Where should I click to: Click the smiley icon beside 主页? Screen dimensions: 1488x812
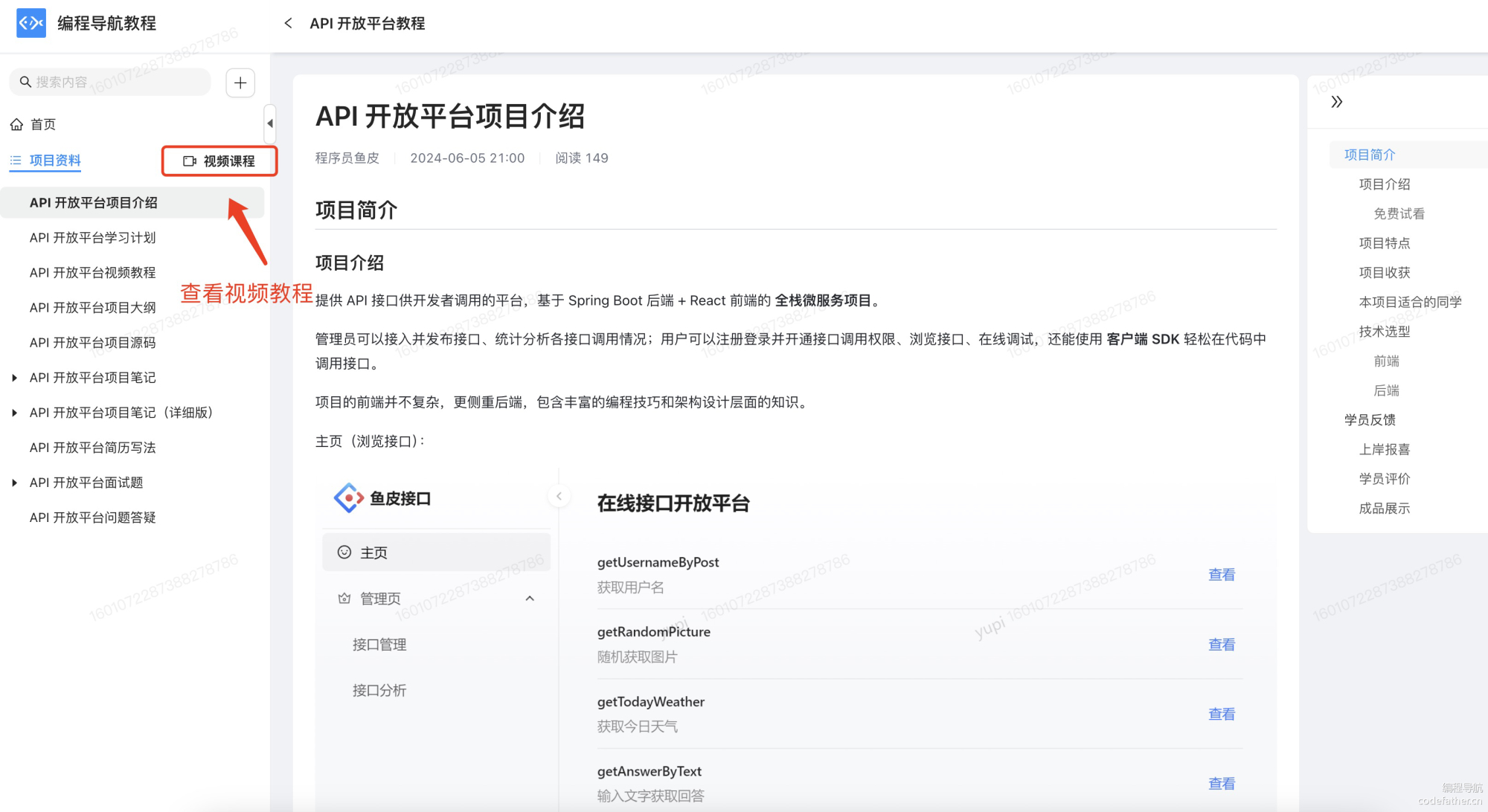(x=344, y=552)
